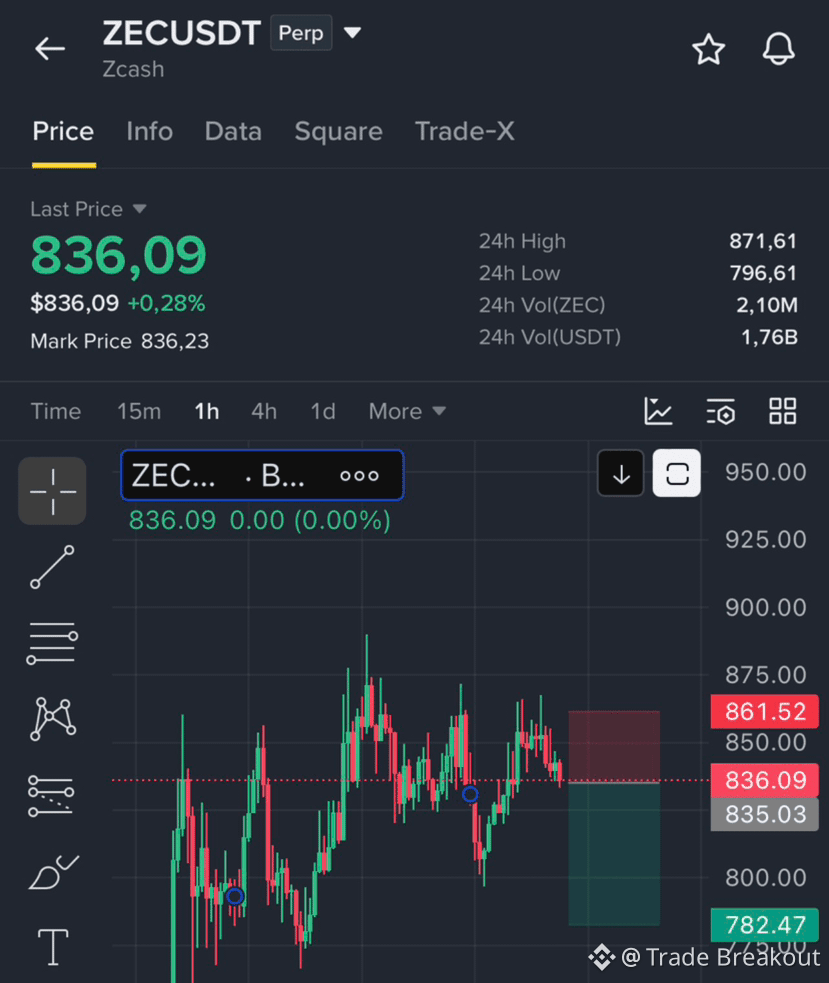Open chart settings list icon
829x983 pixels.
click(x=721, y=411)
